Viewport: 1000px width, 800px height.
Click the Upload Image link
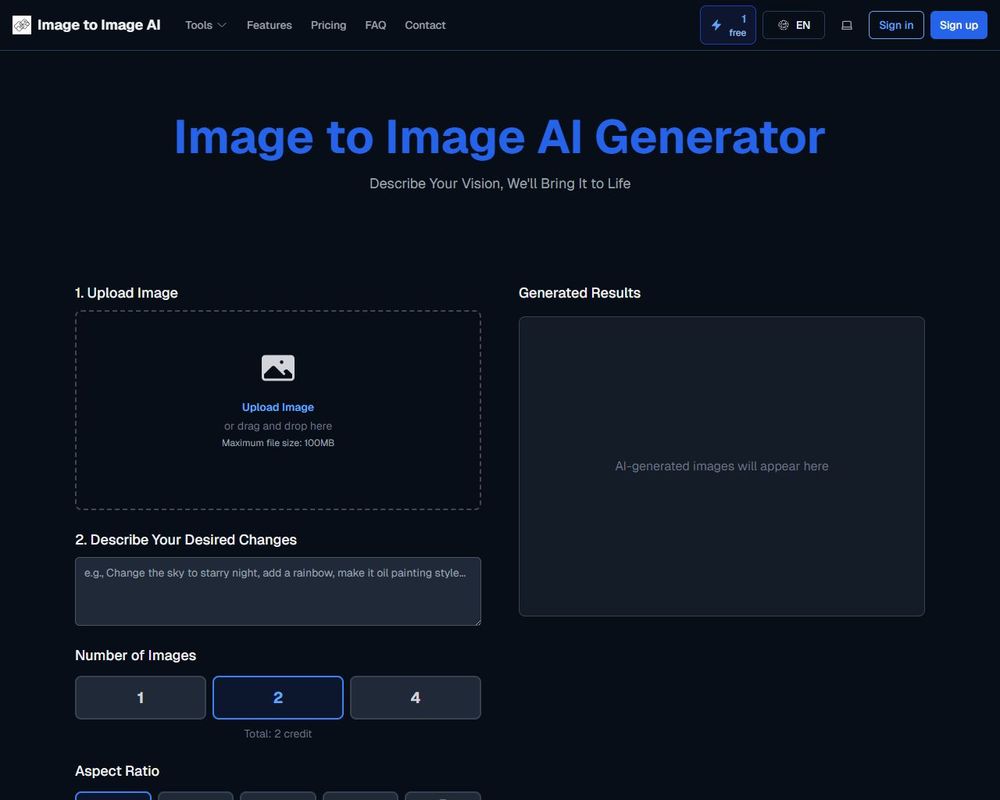pyautogui.click(x=278, y=407)
